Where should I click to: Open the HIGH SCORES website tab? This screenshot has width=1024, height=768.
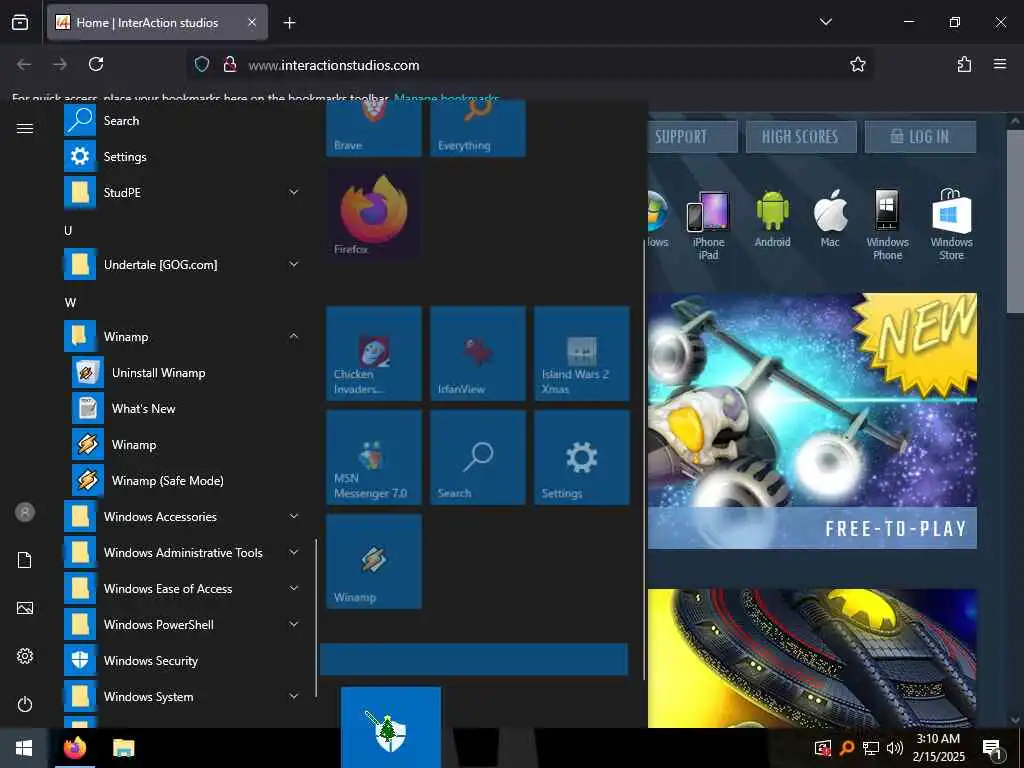coord(801,136)
